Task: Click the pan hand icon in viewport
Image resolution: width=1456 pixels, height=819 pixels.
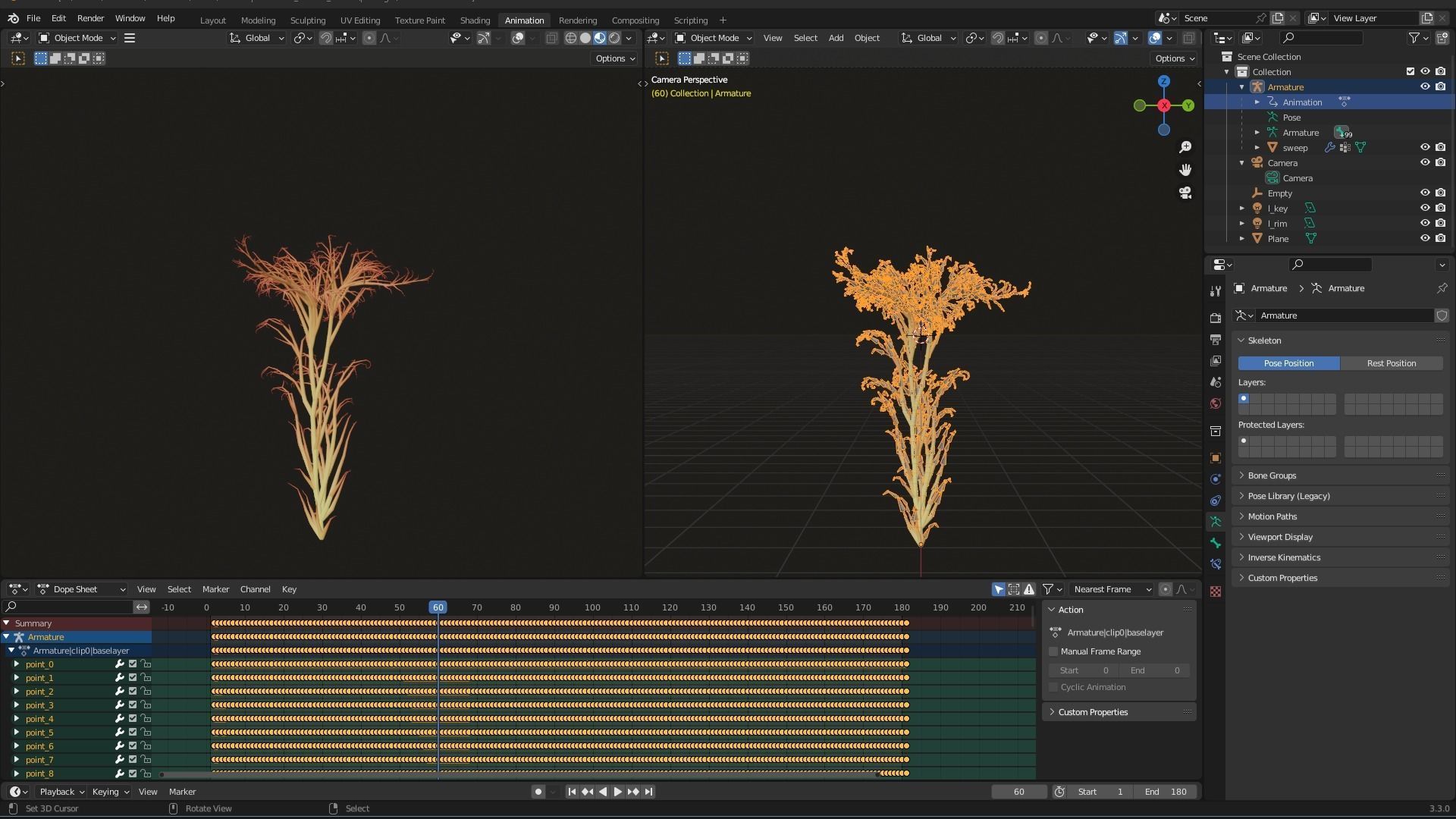Action: tap(1185, 170)
